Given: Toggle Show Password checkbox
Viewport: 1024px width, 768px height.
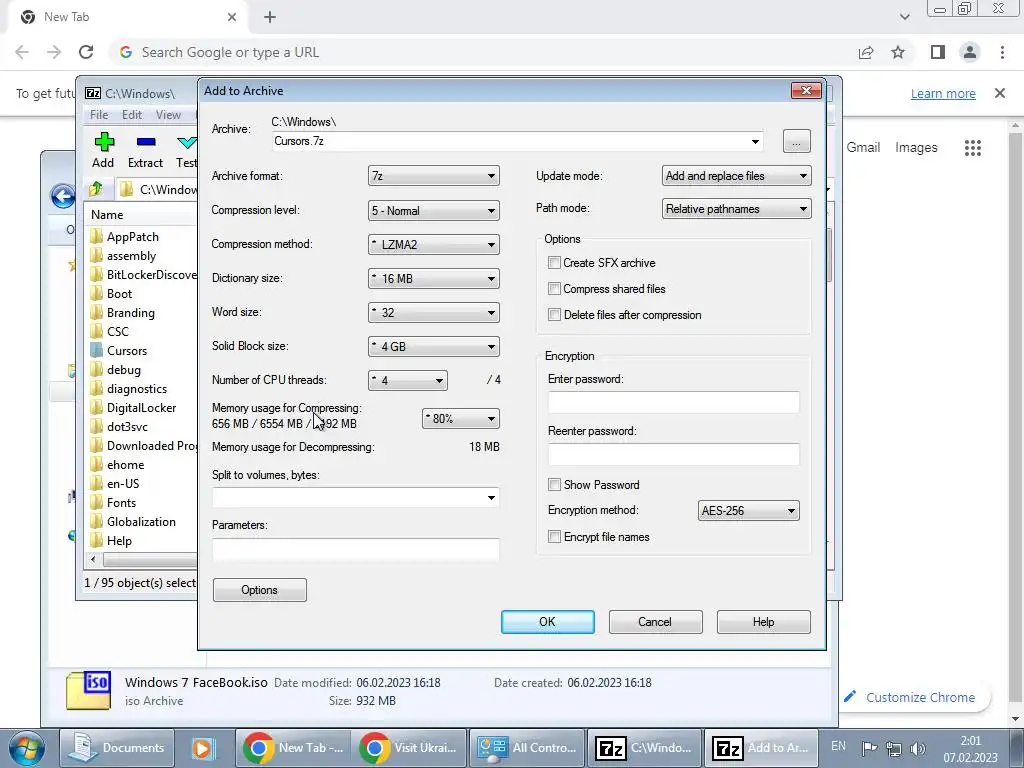Looking at the screenshot, I should [554, 485].
